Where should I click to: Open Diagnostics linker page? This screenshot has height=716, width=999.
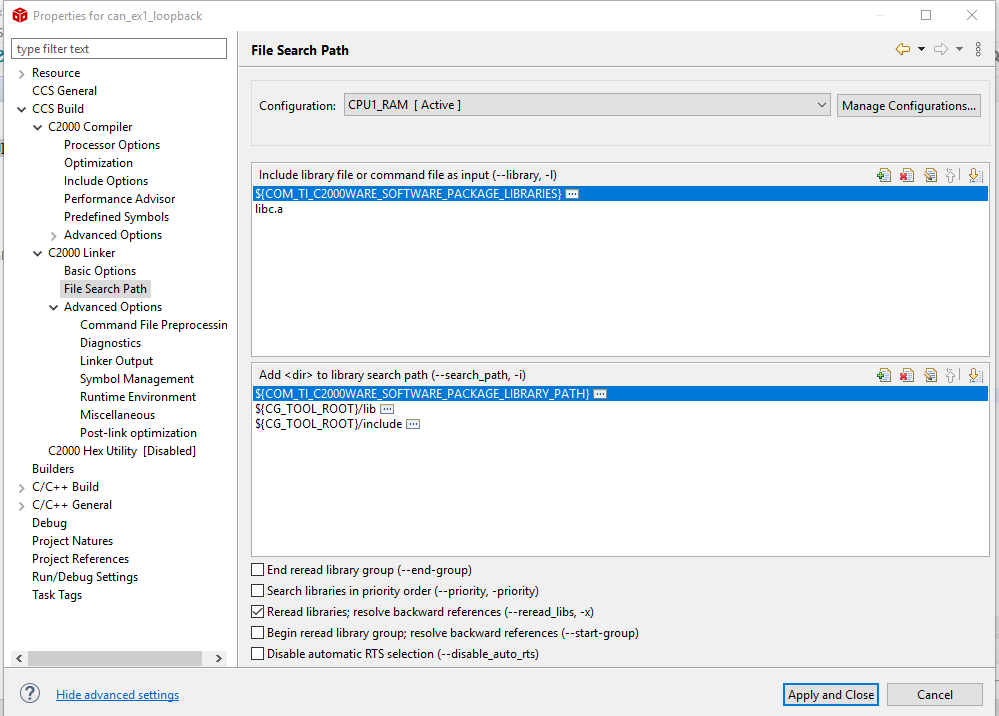click(x=110, y=343)
